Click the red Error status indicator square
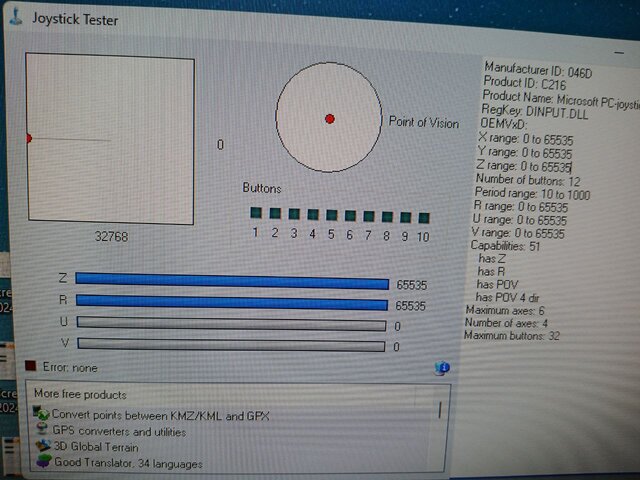The image size is (640, 480). [x=31, y=367]
